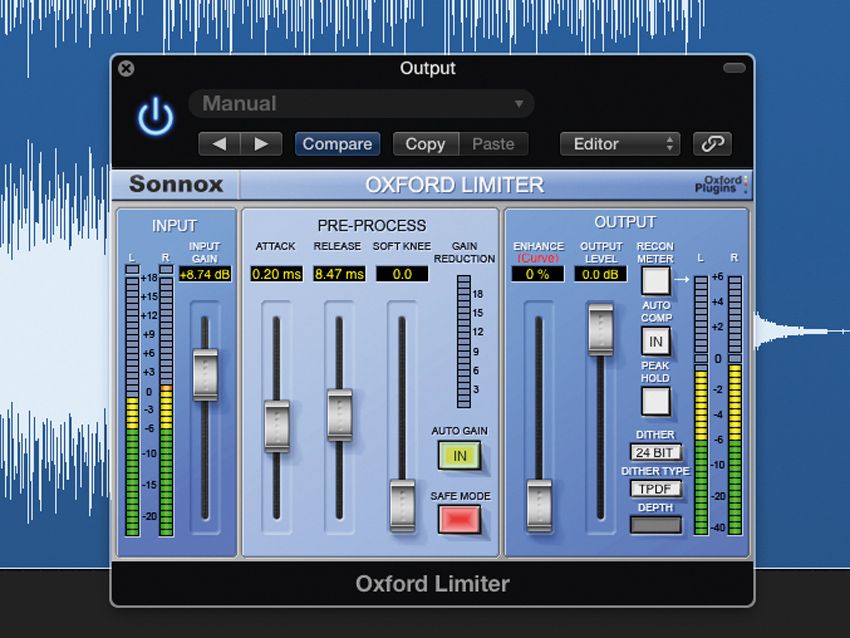
Task: Click the Depth button in the Output section
Action: coord(655,524)
